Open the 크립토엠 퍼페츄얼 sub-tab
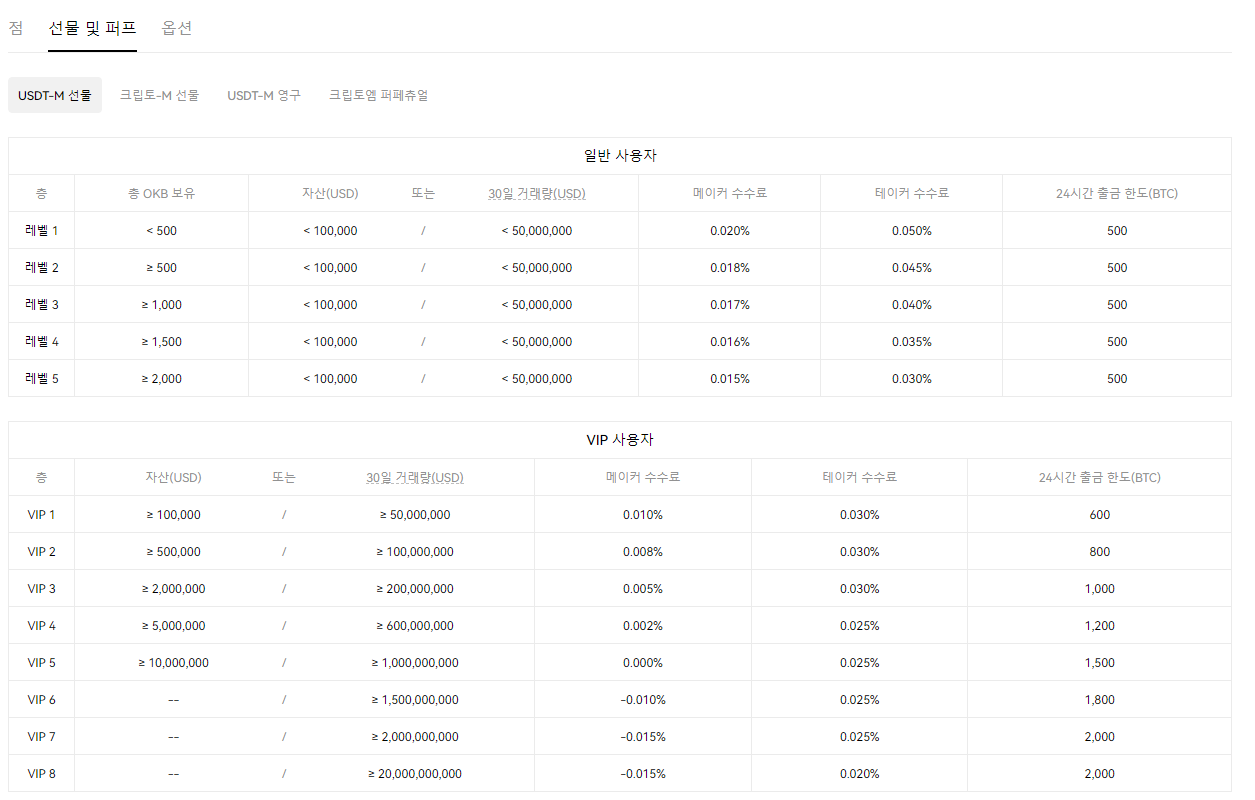Screen dimensions: 1255x800 coord(378,95)
